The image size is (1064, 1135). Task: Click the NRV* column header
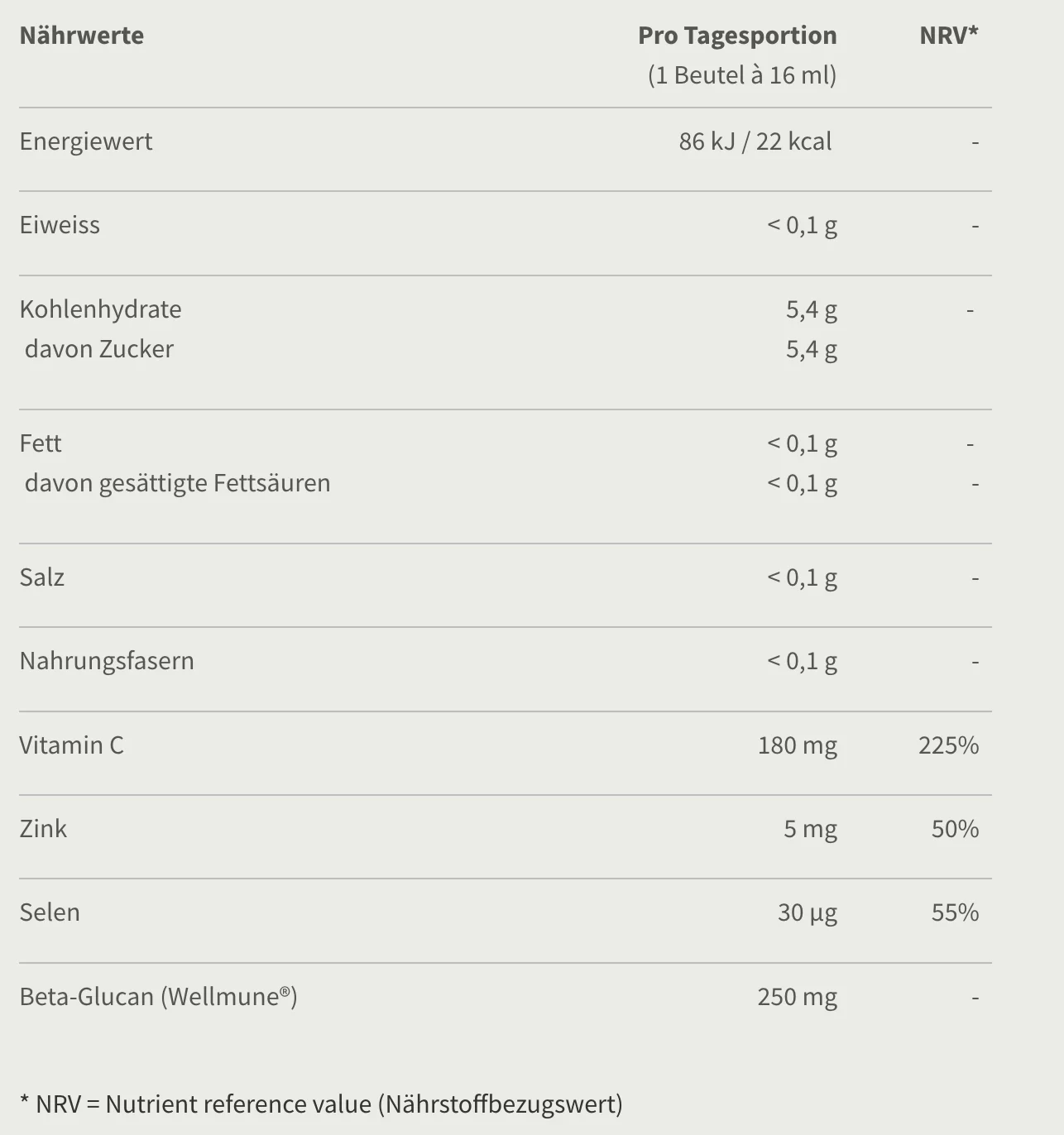tap(948, 35)
